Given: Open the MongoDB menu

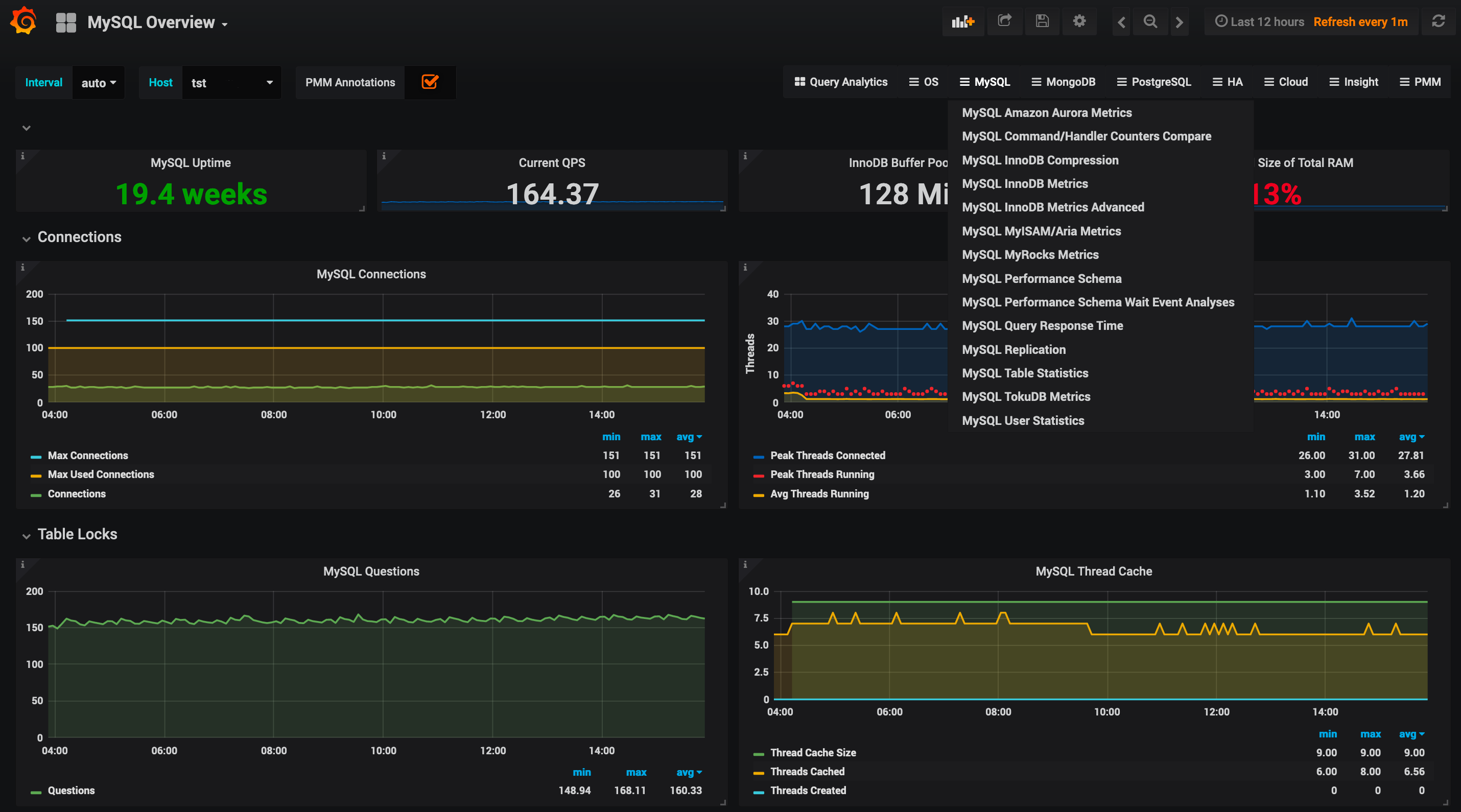Looking at the screenshot, I should (x=1063, y=82).
